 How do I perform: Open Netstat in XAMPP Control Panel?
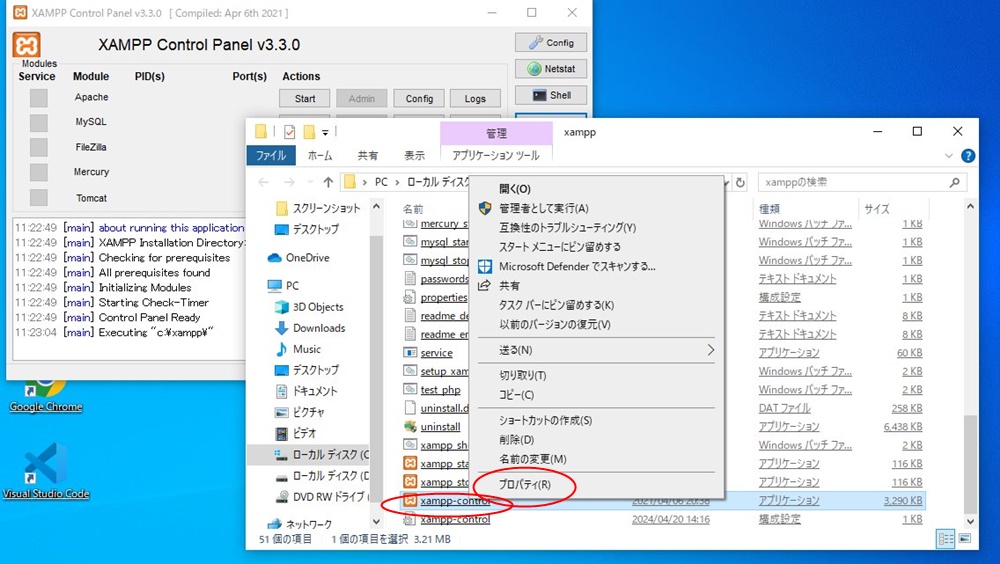(x=551, y=69)
